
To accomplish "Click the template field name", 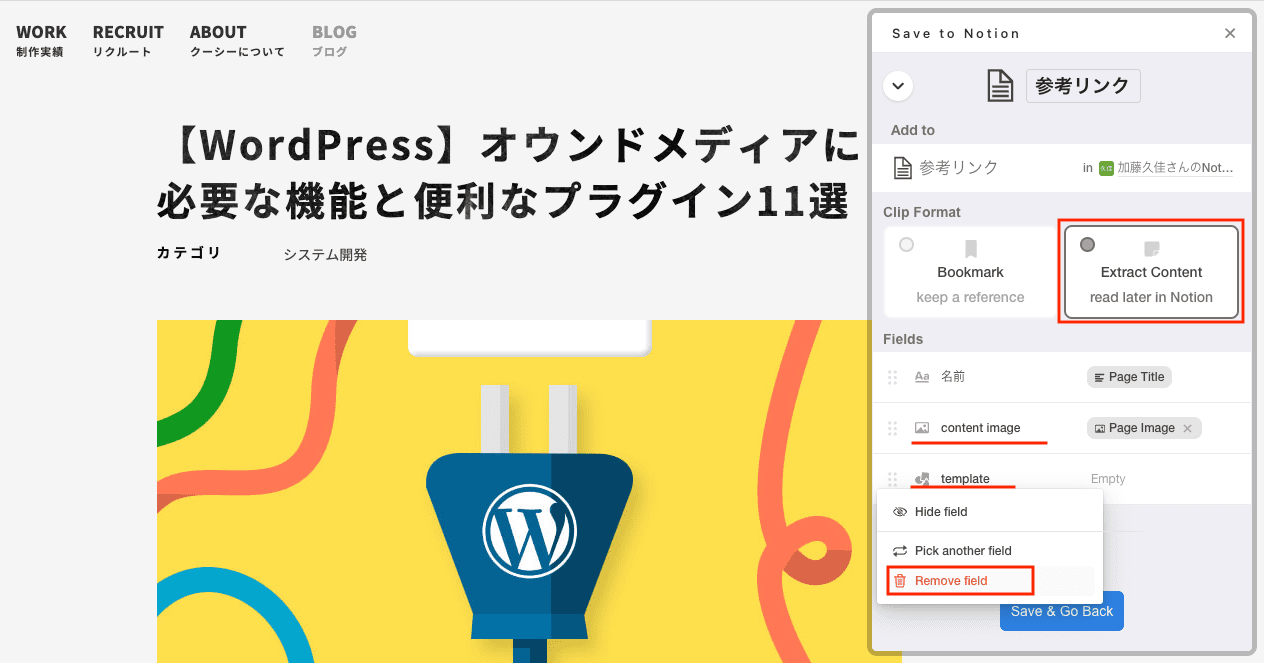I will pos(965,479).
